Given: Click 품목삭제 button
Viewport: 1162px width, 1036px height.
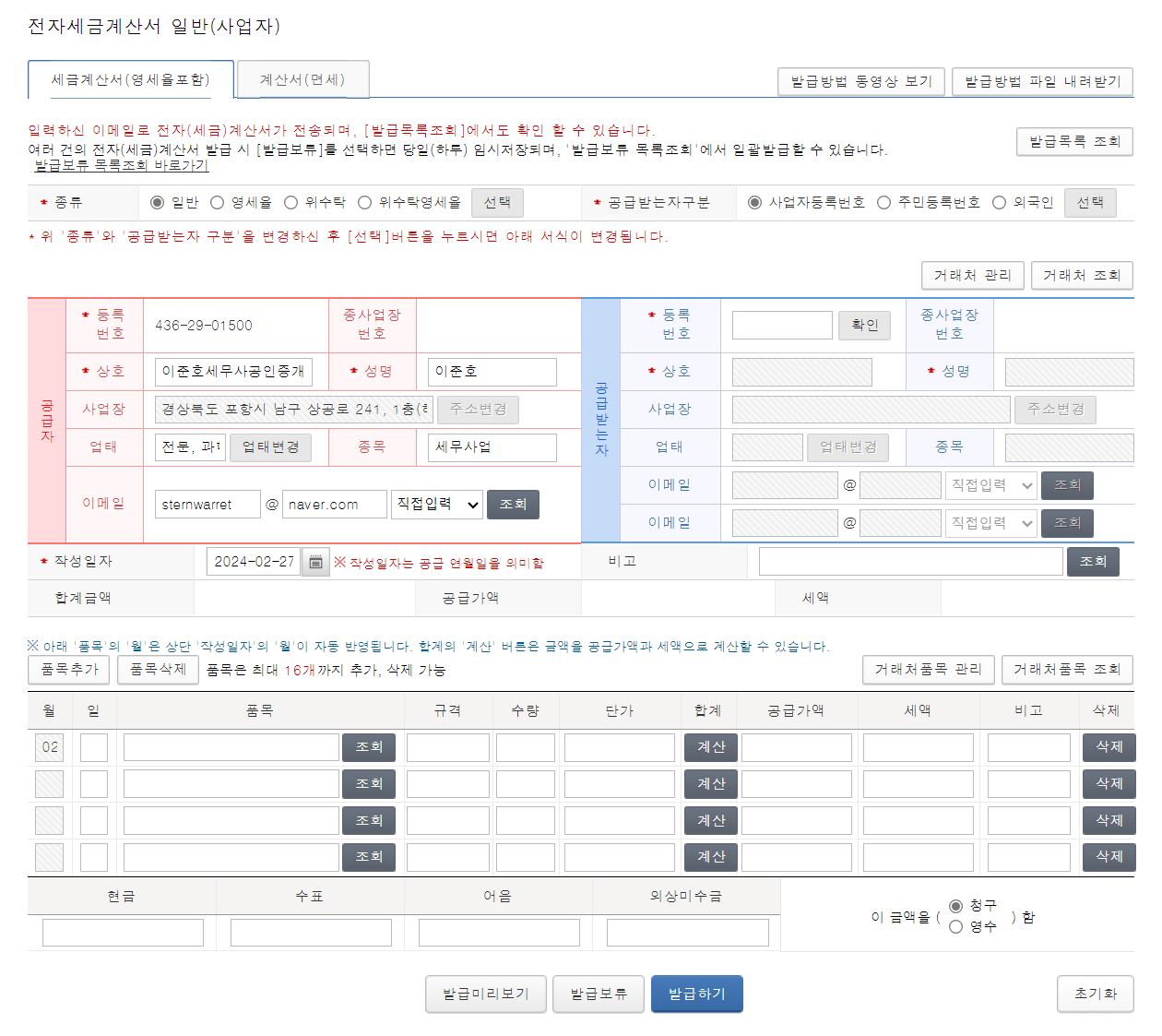Looking at the screenshot, I should (x=159, y=669).
